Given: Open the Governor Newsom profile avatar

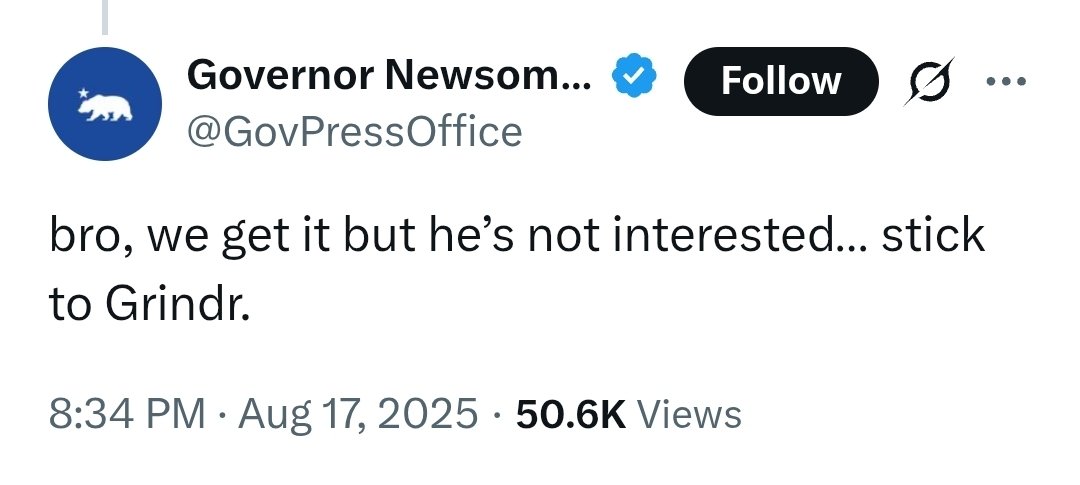Looking at the screenshot, I should tap(105, 104).
